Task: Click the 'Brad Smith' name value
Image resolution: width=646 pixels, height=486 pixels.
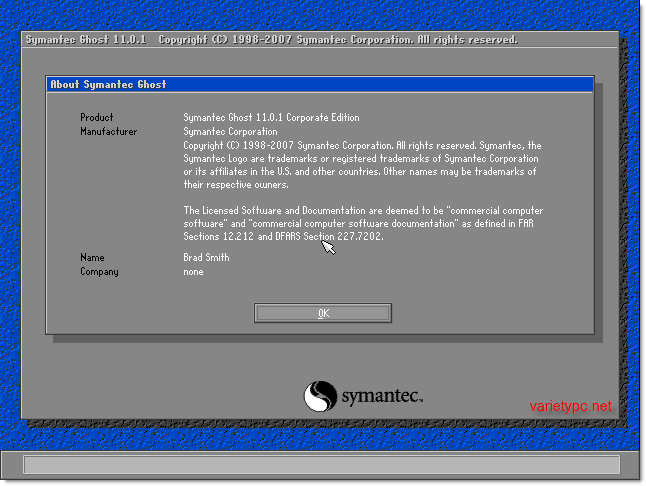Action: (x=206, y=257)
